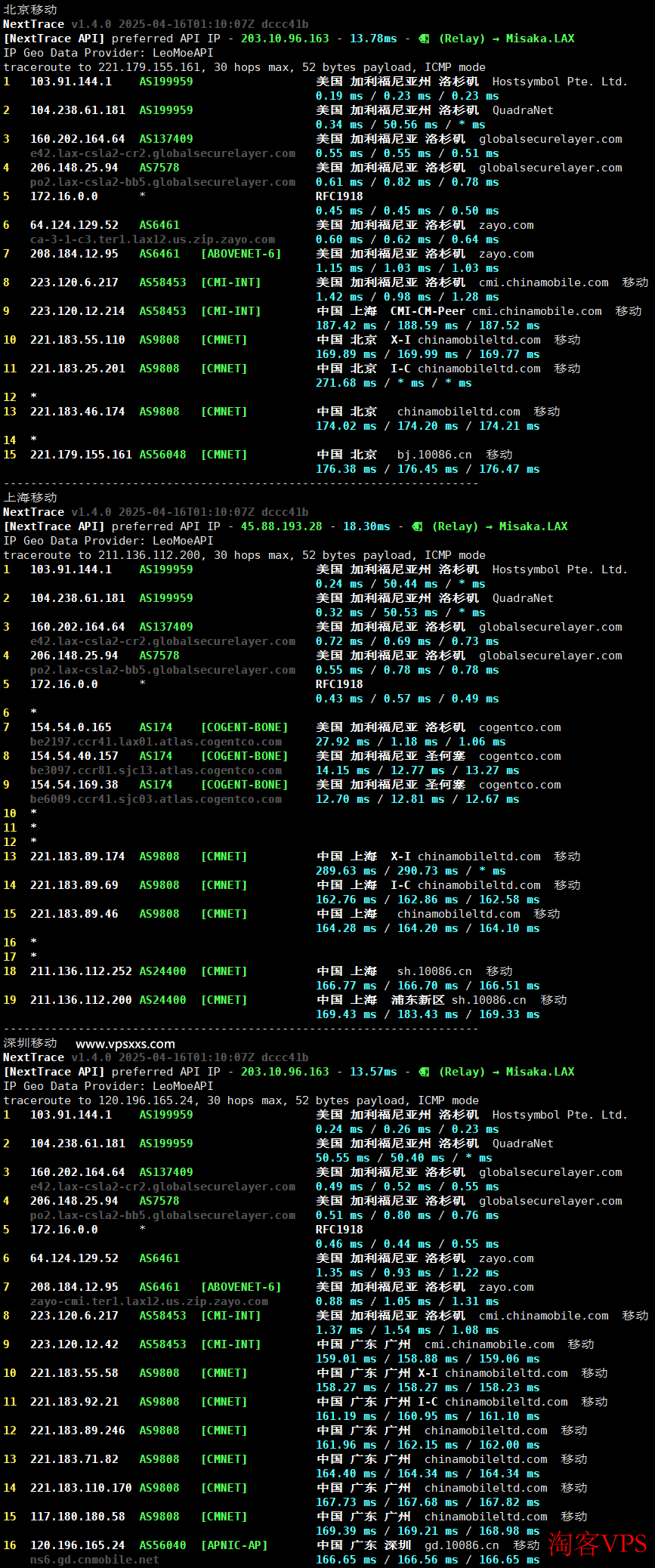
Task: Click the 187.42 ms latency value
Action: click(x=346, y=325)
